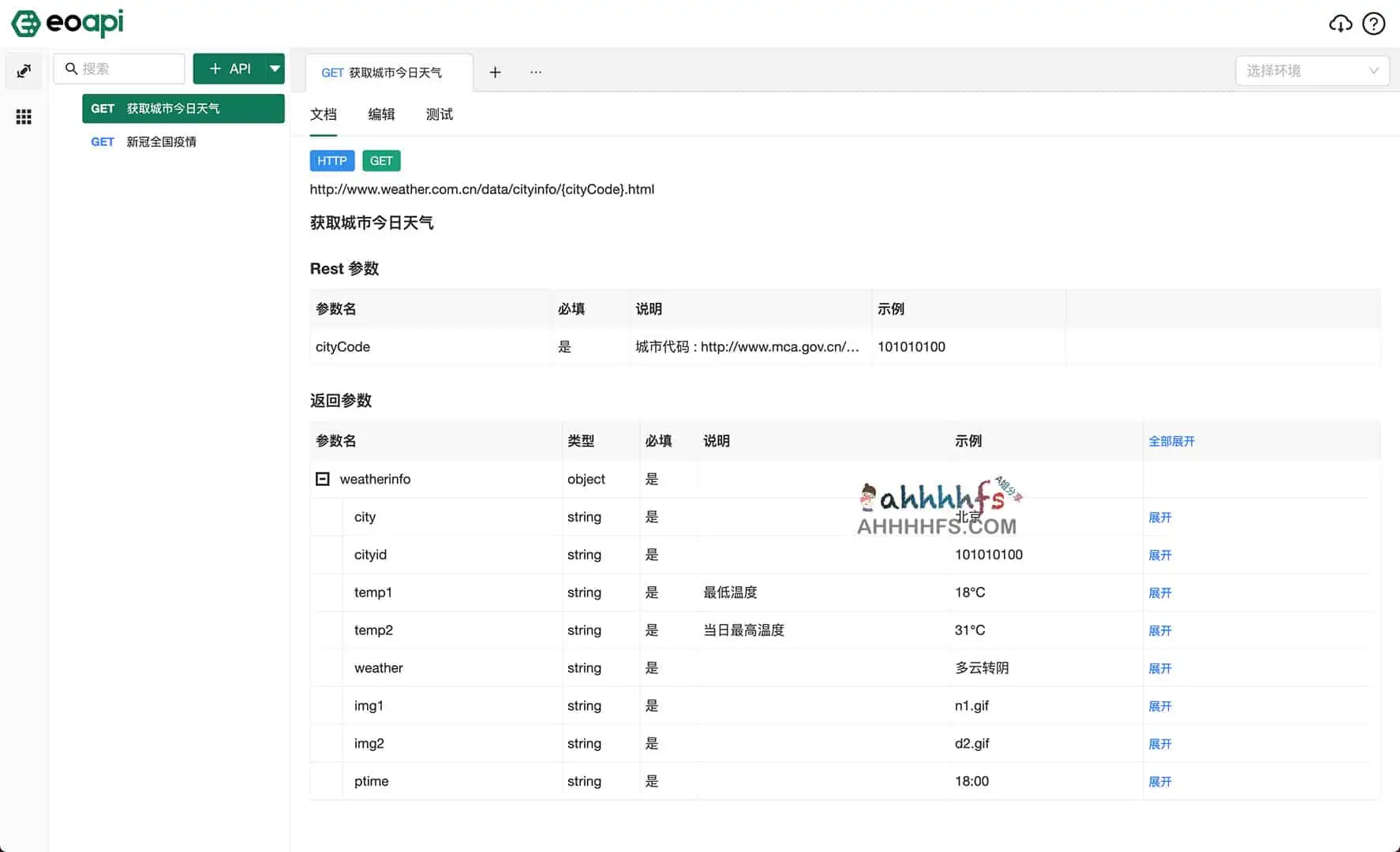Viewport: 1400px width, 852px height.
Task: Click the green API creation button
Action: (229, 69)
